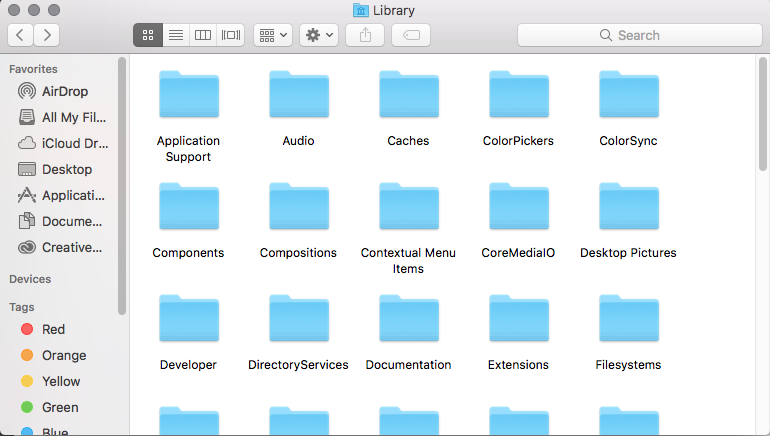The image size is (770, 436).
Task: Switch to column view
Action: pos(203,35)
